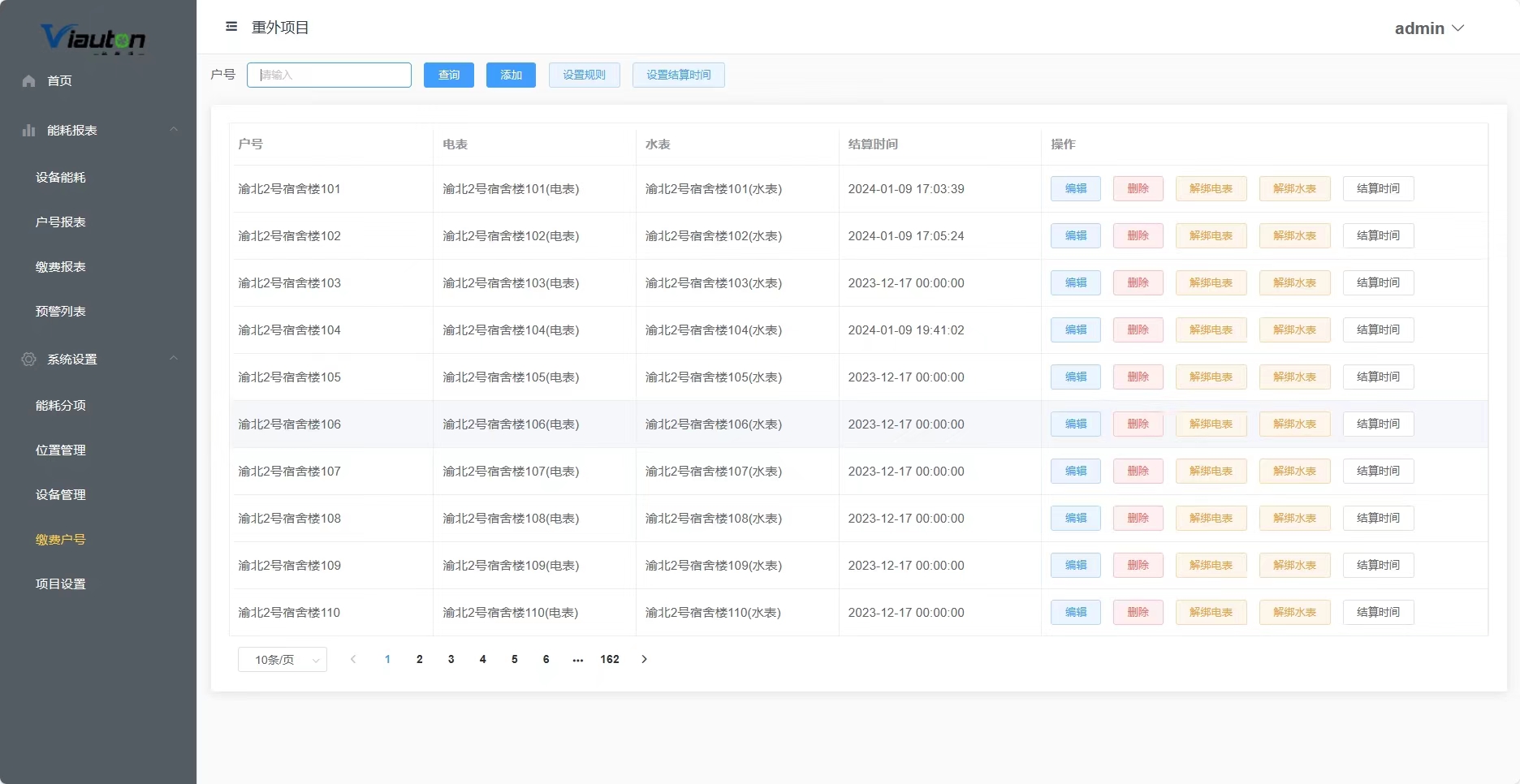Viewport: 1520px width, 784px height.
Task: Click 解绑电表 for 渝北2号宿舍楼102
Action: tap(1211, 235)
